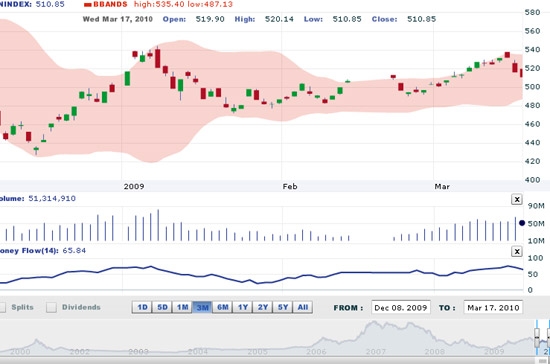Click the Money Flow(14) label
550x364 pixels.
29,251
